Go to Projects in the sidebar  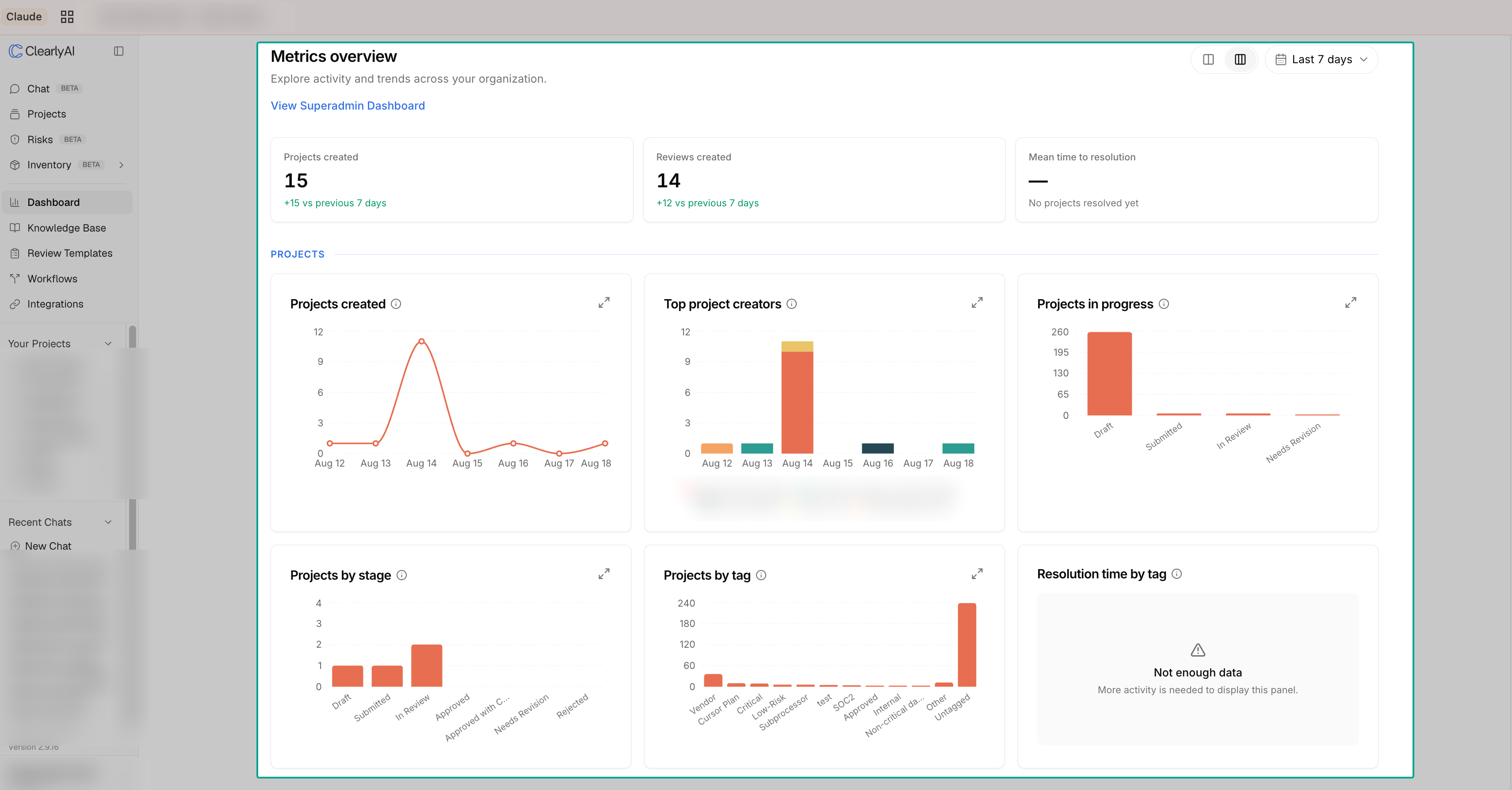click(68, 114)
